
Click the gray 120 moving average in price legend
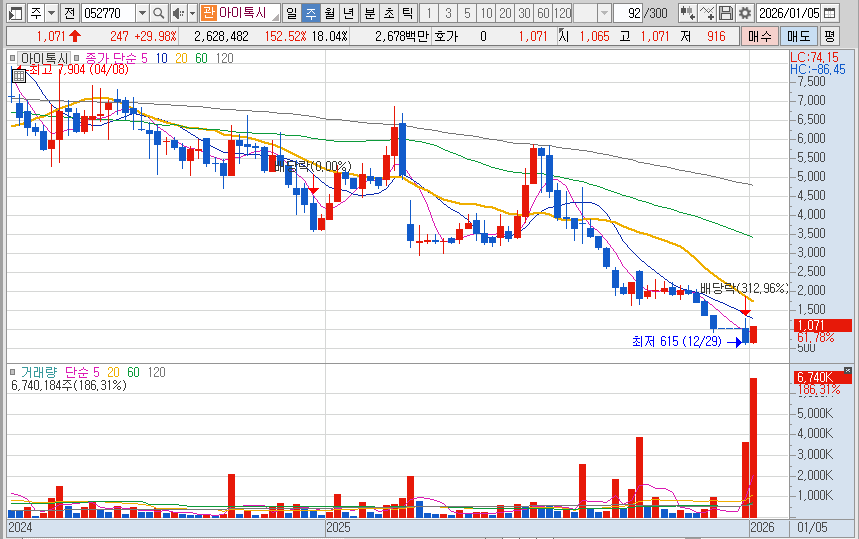[x=225, y=58]
